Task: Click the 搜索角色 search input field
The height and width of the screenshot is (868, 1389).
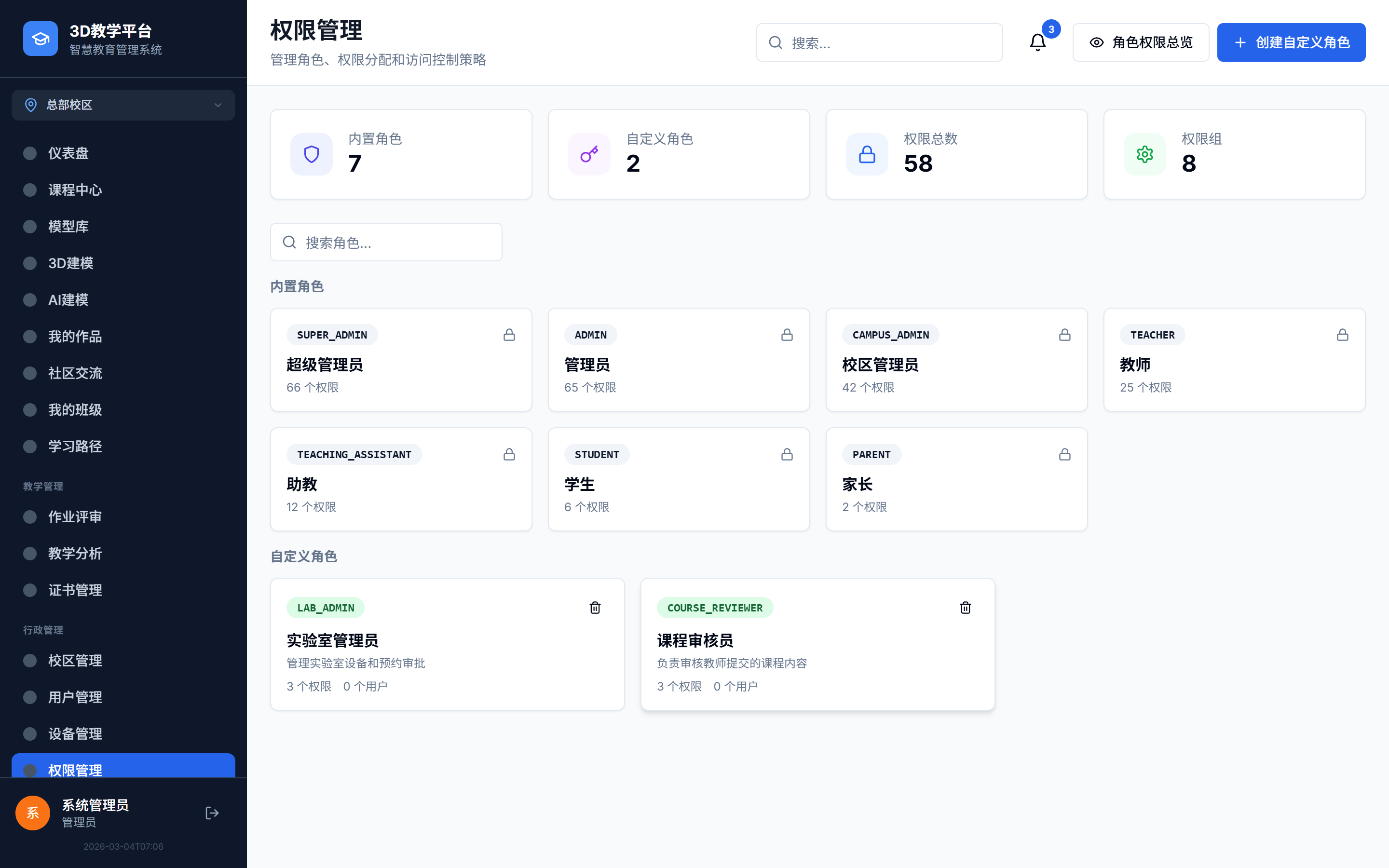Action: [x=386, y=242]
